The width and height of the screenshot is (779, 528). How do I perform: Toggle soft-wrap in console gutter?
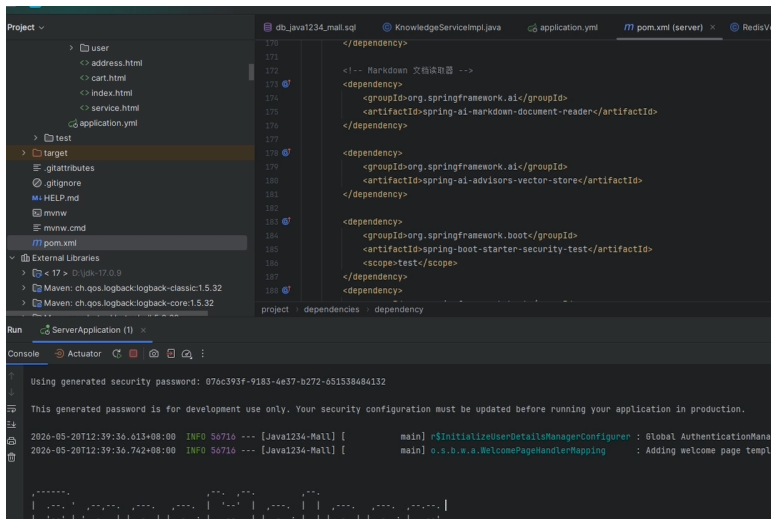(12, 408)
